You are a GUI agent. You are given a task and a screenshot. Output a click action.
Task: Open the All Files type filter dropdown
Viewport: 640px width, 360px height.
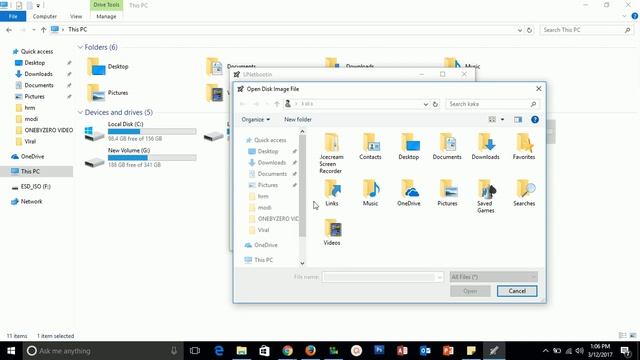(x=493, y=277)
